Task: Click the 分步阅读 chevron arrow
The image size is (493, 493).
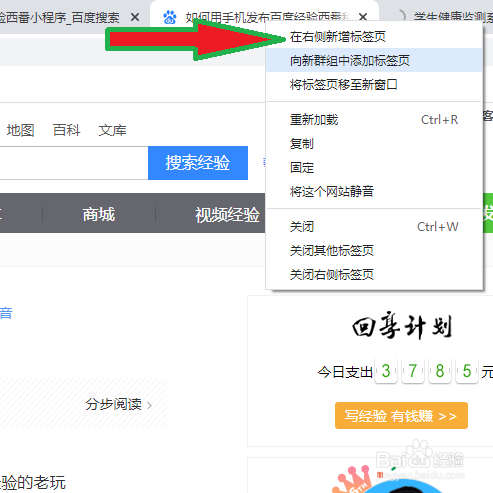Action: coord(149,405)
